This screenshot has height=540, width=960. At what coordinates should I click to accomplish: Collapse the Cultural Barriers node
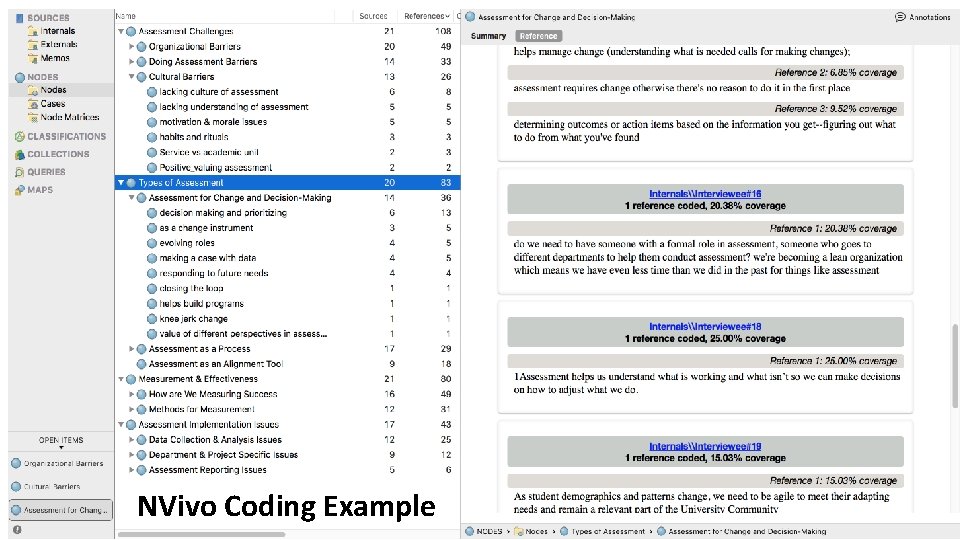(x=131, y=77)
